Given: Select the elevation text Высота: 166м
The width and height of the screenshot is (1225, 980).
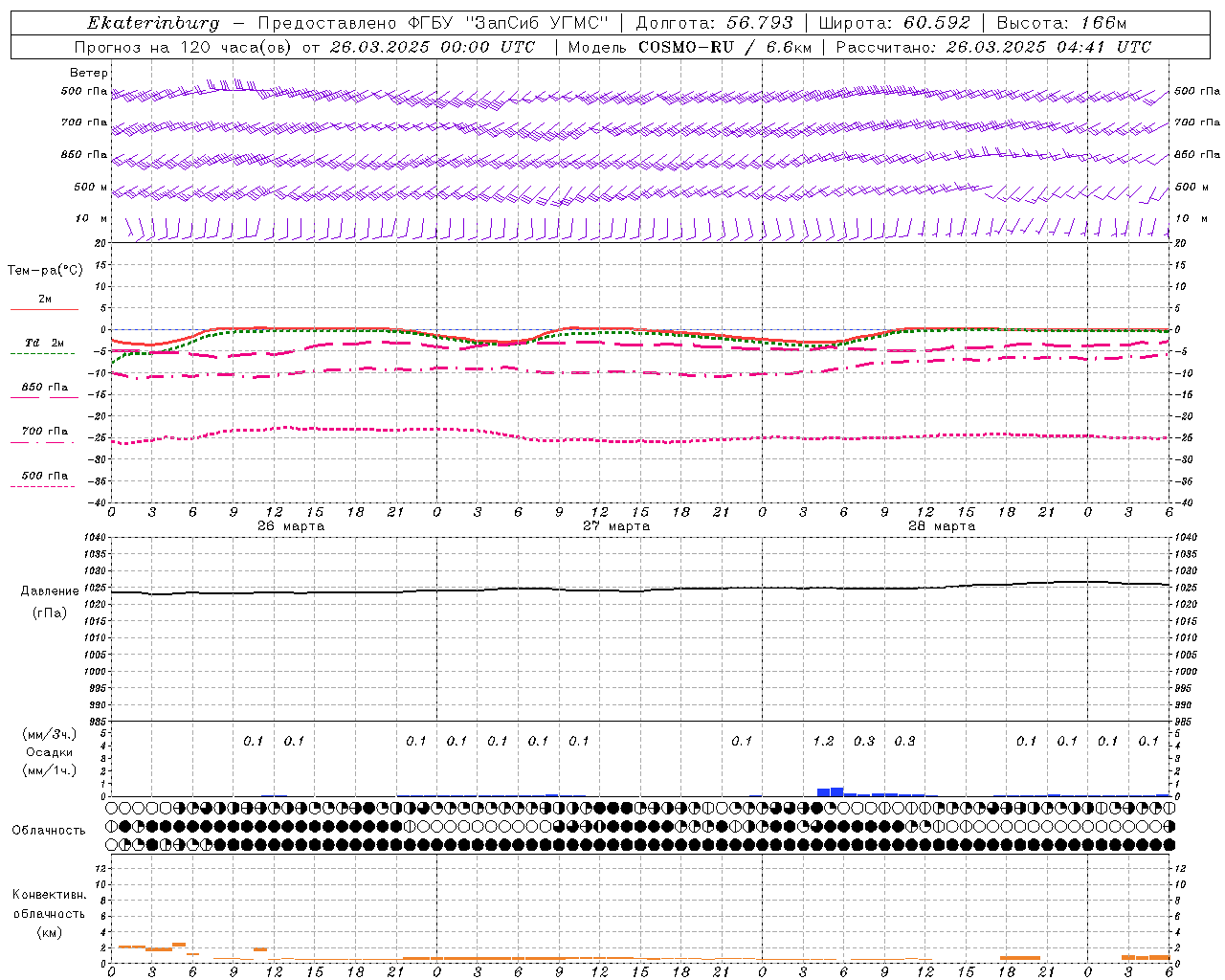Looking at the screenshot, I should point(1061,23).
